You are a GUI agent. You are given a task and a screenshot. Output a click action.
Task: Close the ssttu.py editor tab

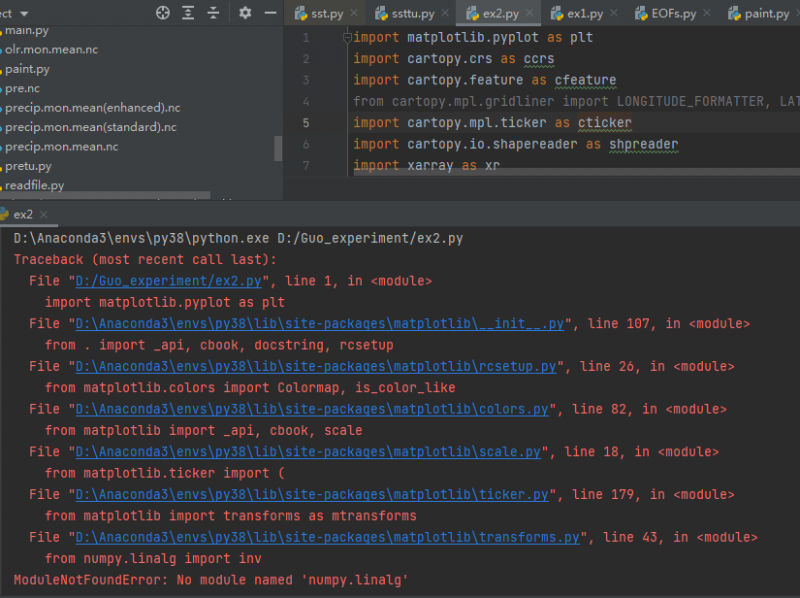click(x=445, y=14)
